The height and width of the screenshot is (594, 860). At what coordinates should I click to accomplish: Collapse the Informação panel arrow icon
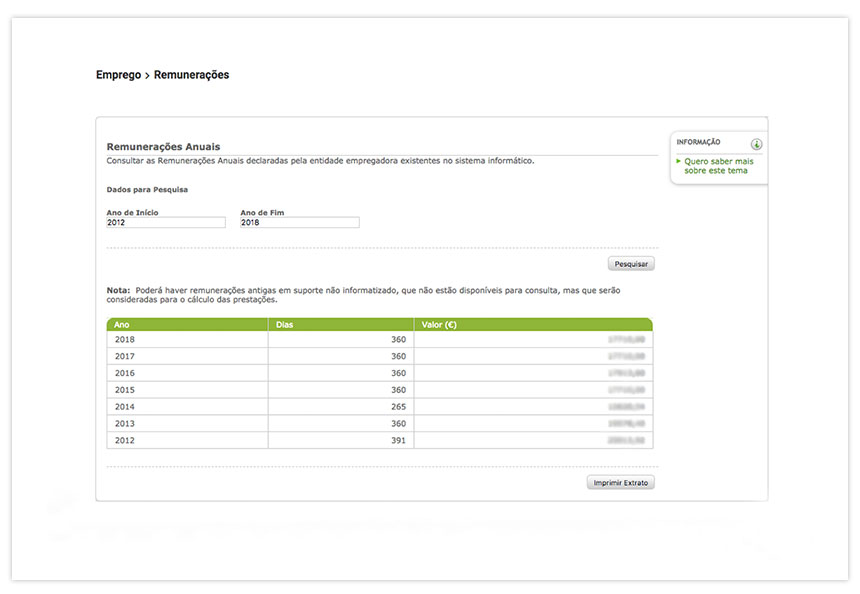(756, 144)
